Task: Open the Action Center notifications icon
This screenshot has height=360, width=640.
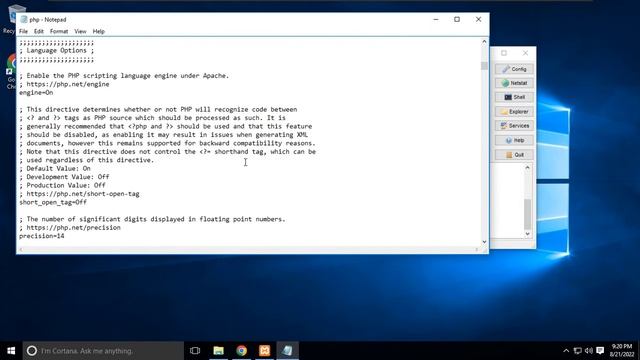Action: (x=600, y=351)
